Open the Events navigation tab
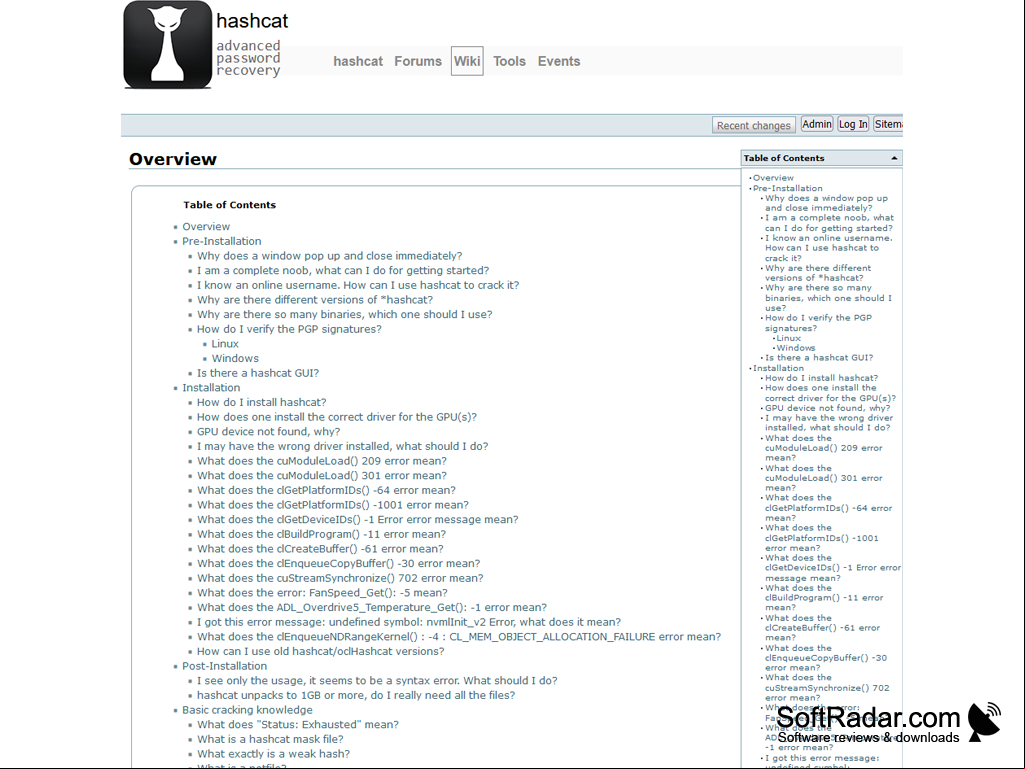 (x=559, y=61)
